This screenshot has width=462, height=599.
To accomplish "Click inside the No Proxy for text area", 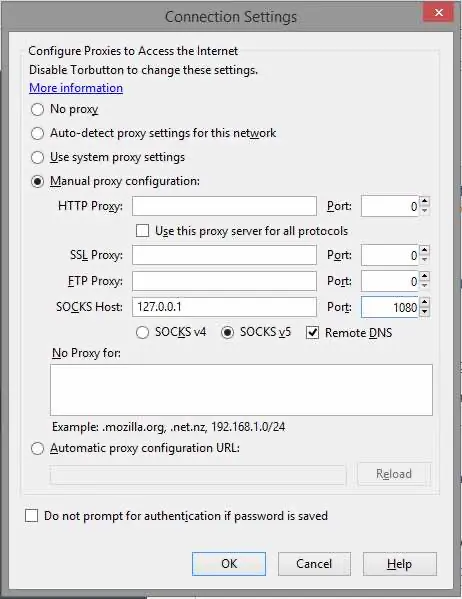I will [x=241, y=390].
